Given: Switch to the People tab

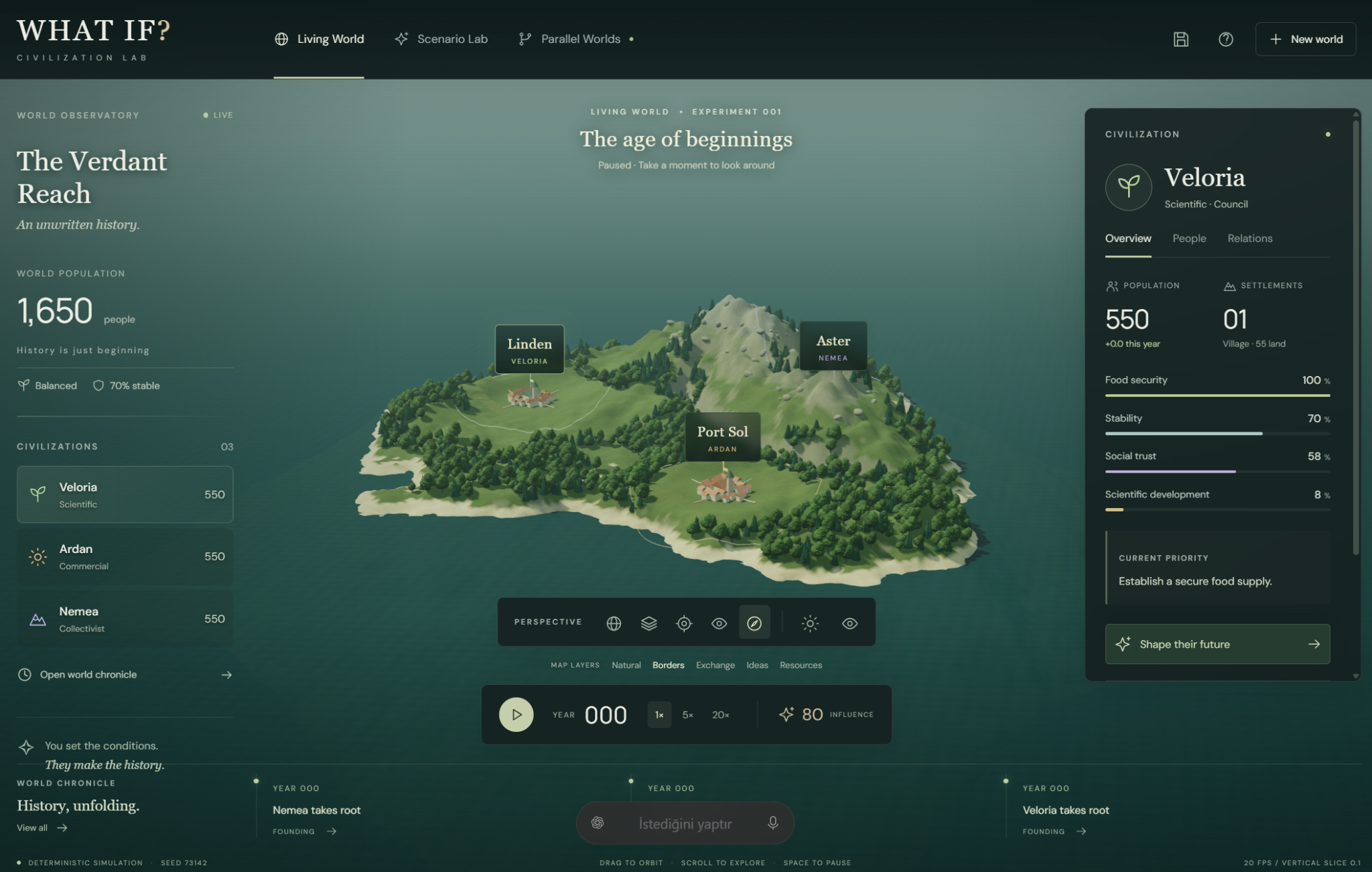Looking at the screenshot, I should (x=1189, y=238).
